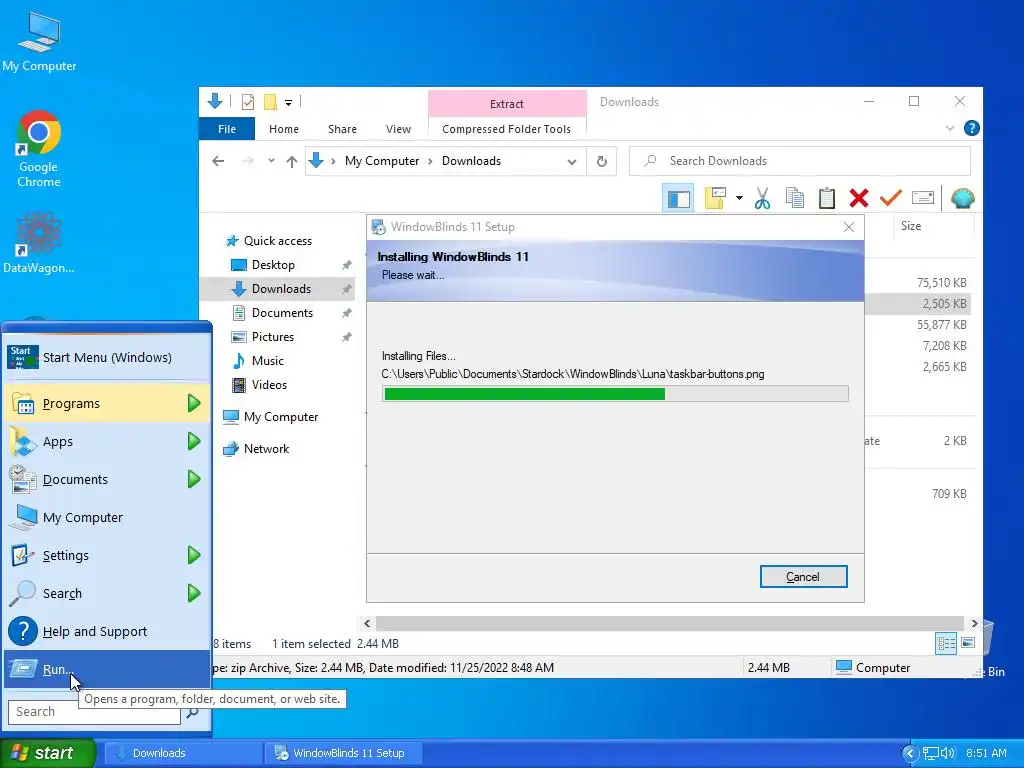Click the globe shell icon in toolbar
1024x768 pixels.
pyautogui.click(x=963, y=198)
